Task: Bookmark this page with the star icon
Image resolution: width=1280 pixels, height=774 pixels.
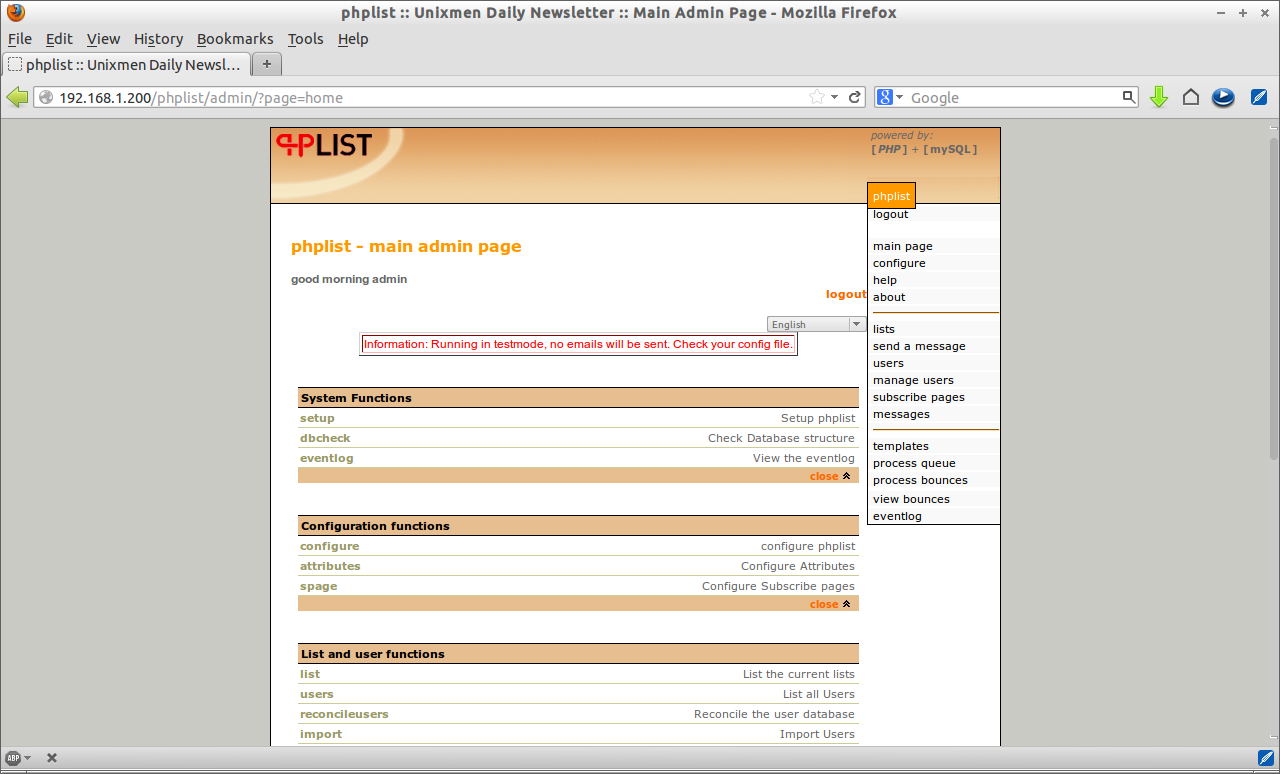Action: pos(817,97)
